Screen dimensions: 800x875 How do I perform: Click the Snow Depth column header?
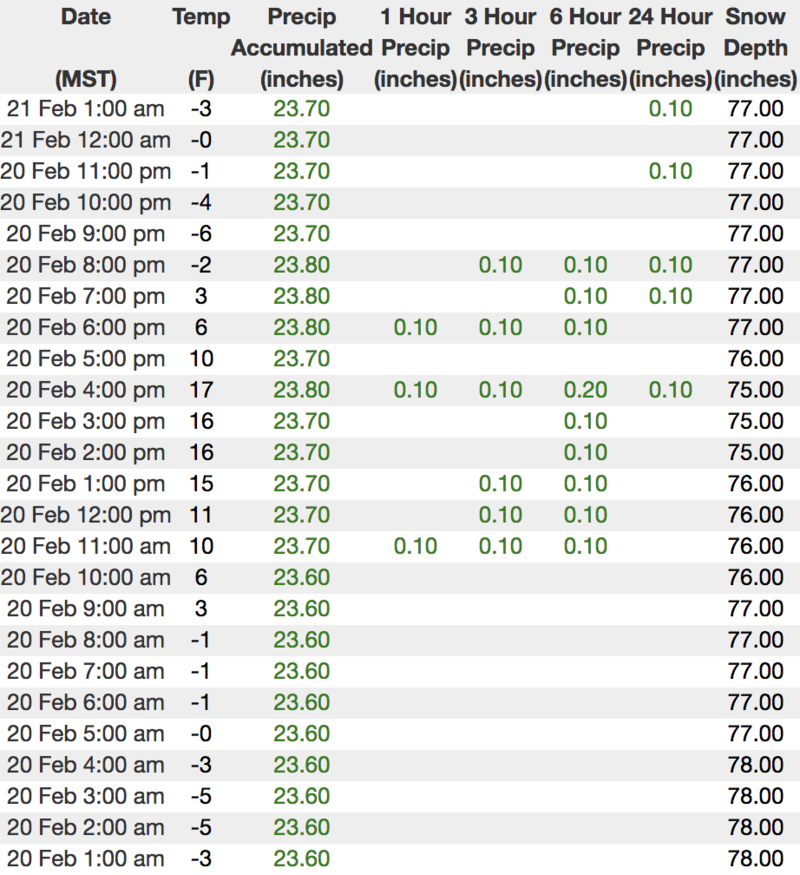(756, 47)
